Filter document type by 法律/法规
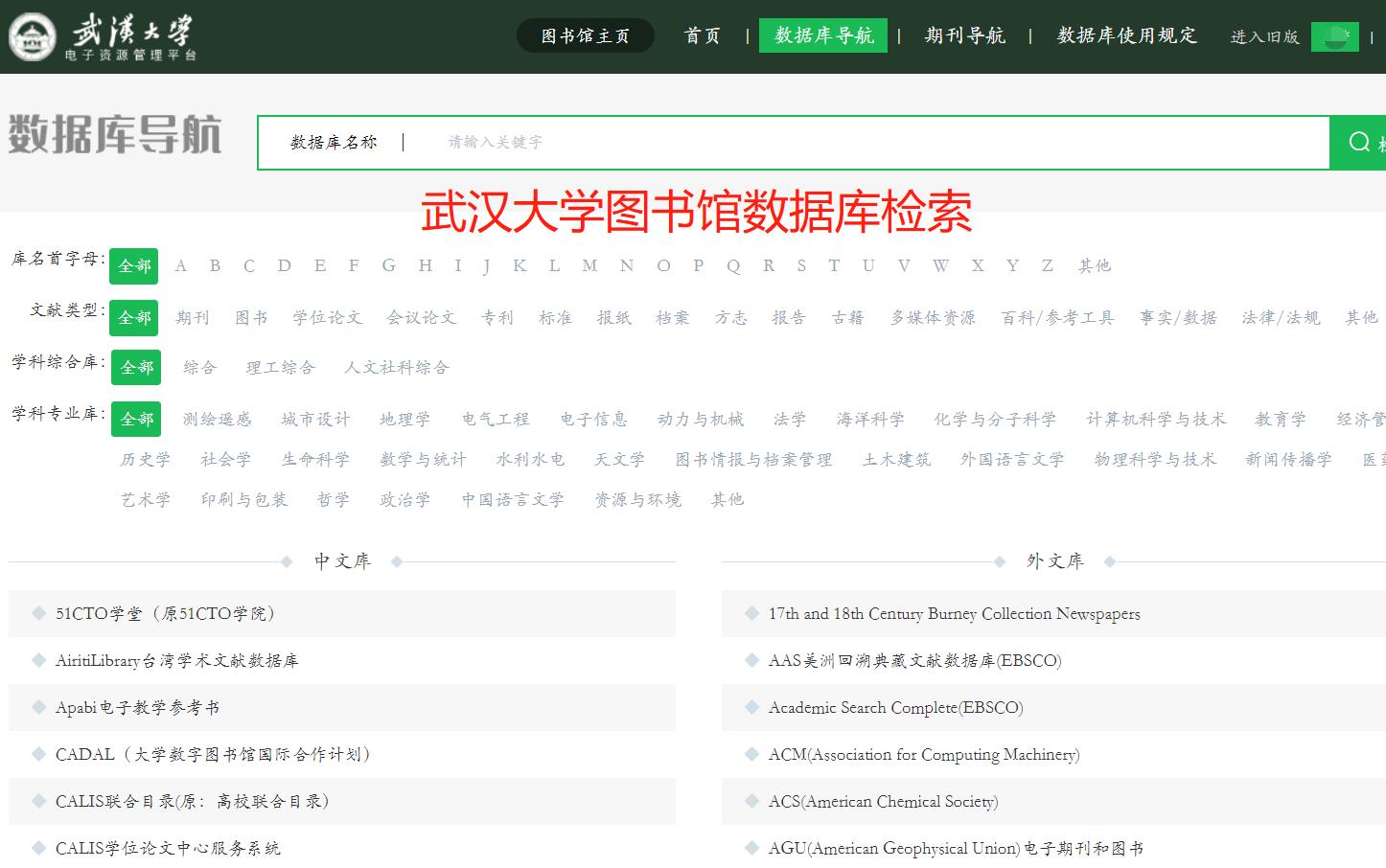This screenshot has width=1386, height=868. pos(1281,317)
